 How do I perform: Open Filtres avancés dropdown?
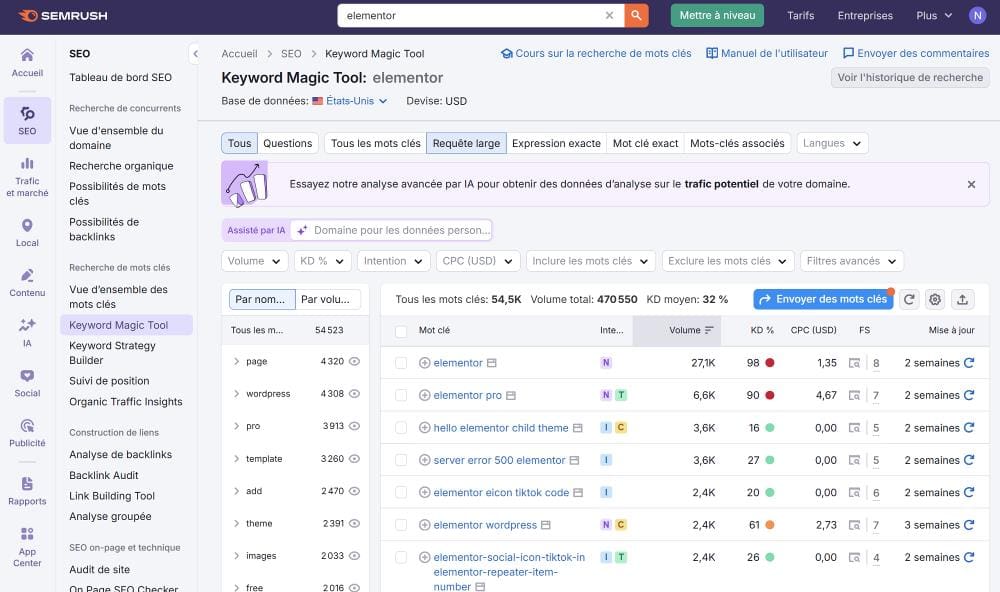coord(851,261)
